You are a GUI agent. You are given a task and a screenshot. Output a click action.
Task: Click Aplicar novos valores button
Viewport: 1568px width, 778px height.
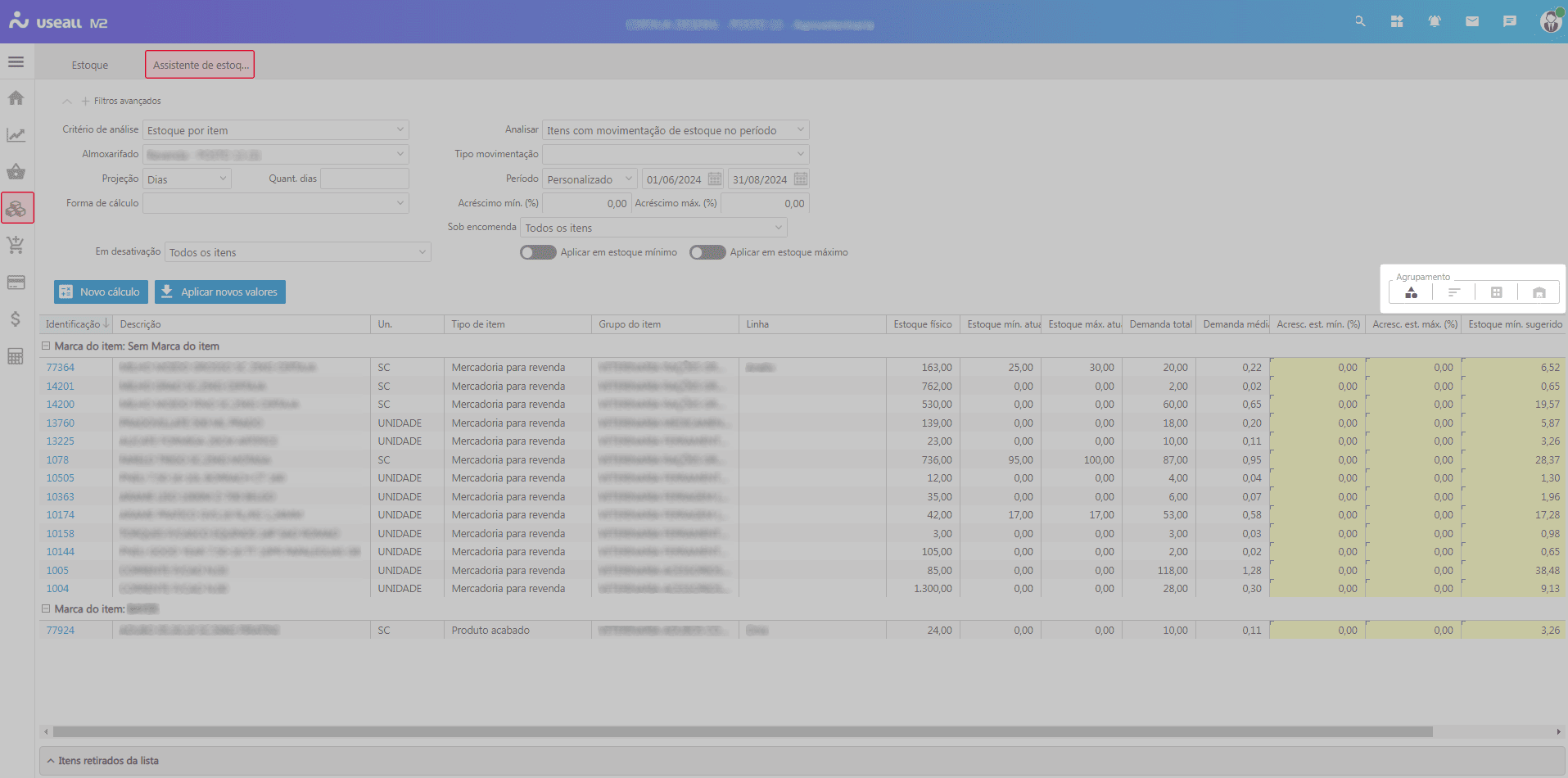220,292
